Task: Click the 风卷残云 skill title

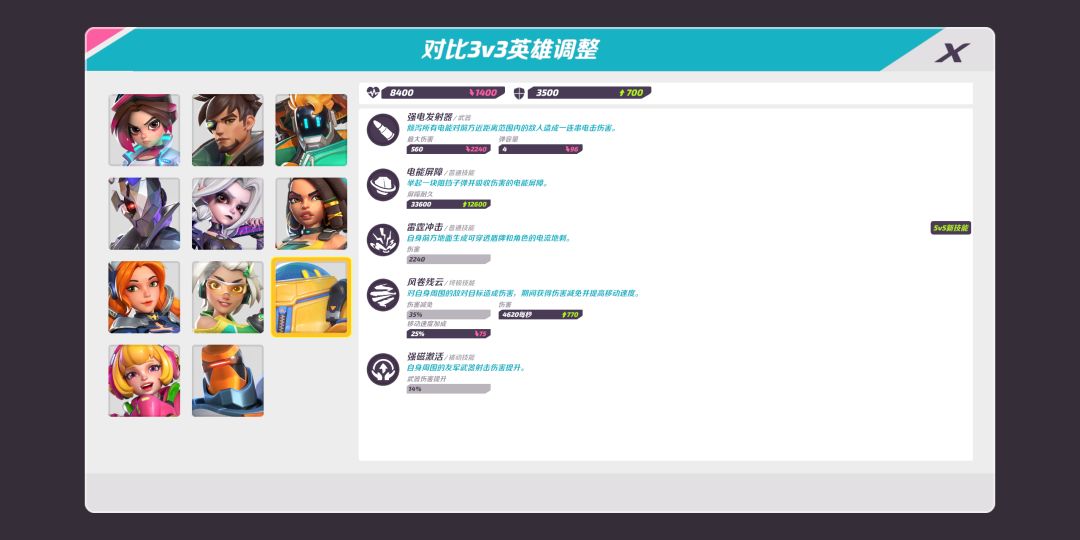Action: coord(425,282)
